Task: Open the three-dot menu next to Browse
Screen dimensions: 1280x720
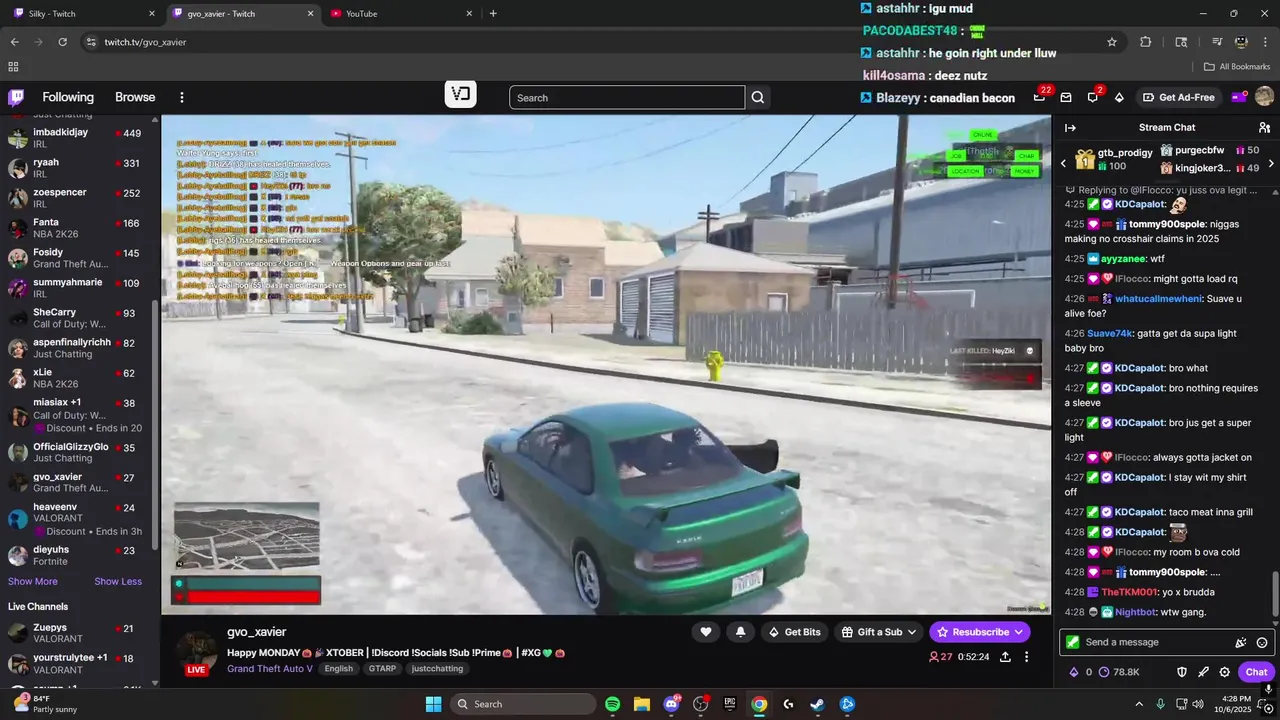Action: [x=182, y=97]
